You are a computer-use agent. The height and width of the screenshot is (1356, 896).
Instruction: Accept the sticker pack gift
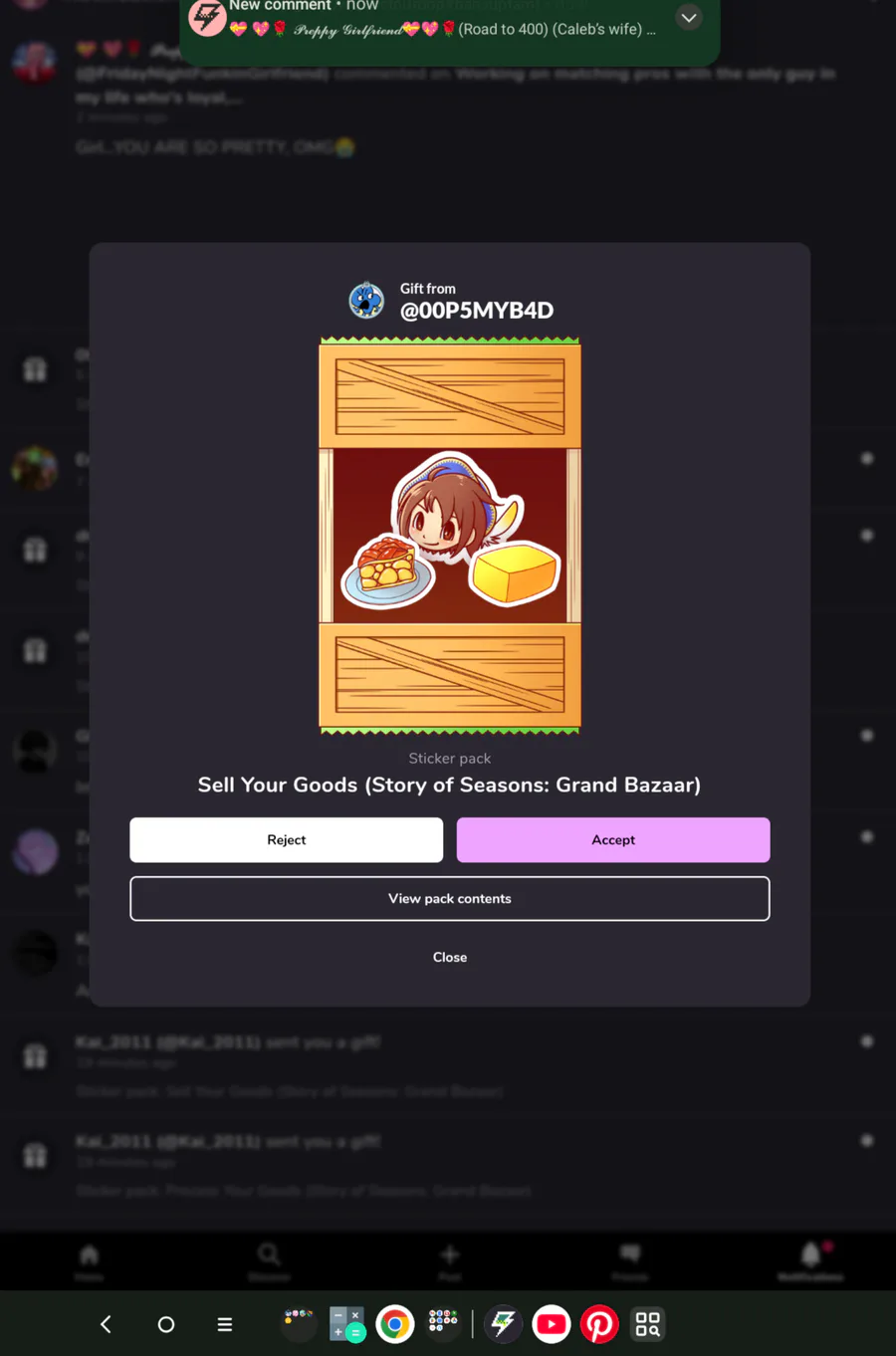click(x=613, y=840)
